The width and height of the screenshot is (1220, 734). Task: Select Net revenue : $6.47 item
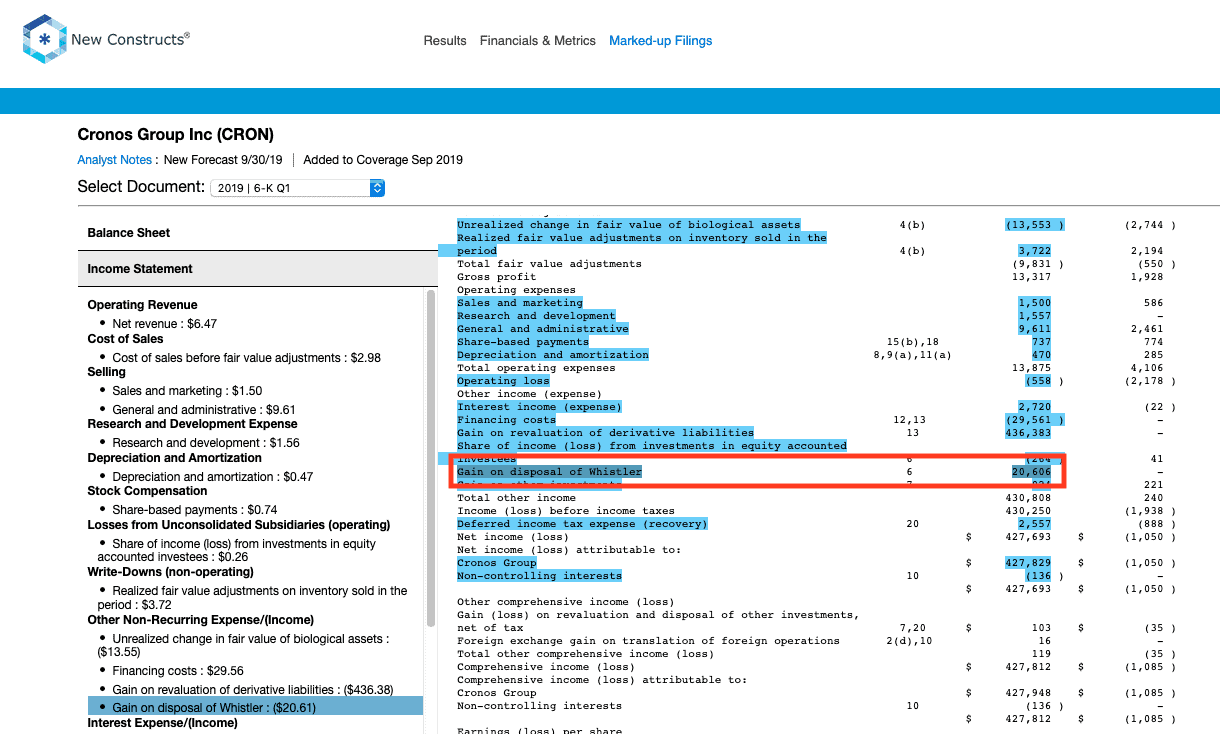[x=165, y=324]
